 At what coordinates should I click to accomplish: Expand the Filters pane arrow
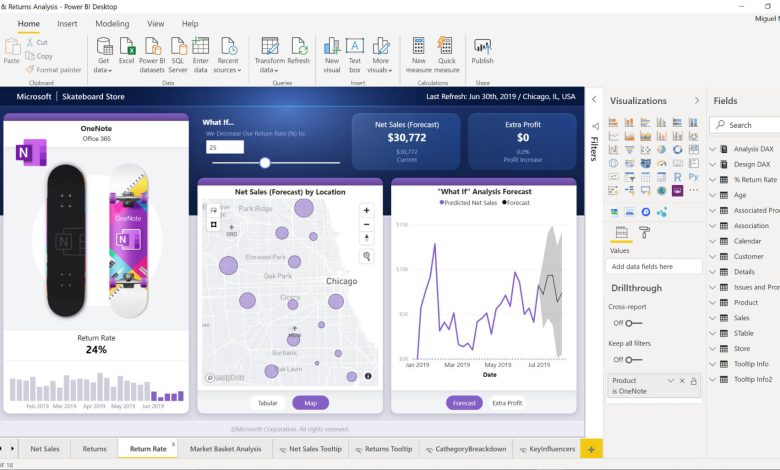click(594, 99)
